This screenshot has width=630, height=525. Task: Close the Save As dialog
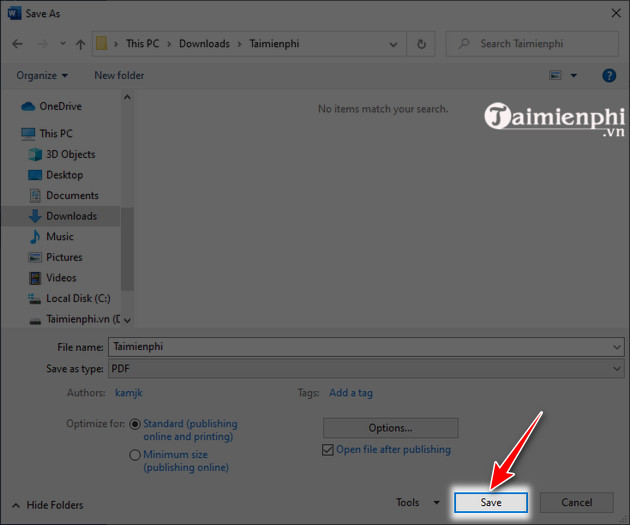coord(616,13)
